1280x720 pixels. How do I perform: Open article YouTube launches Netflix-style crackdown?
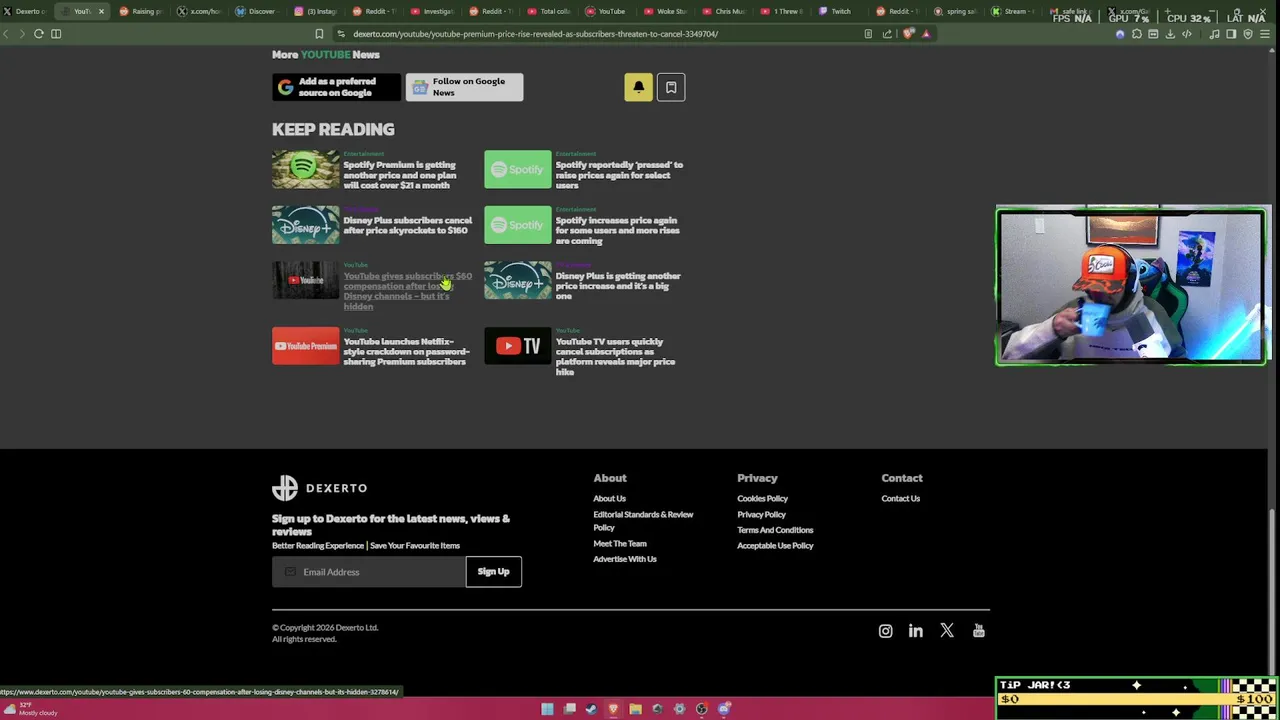point(406,351)
